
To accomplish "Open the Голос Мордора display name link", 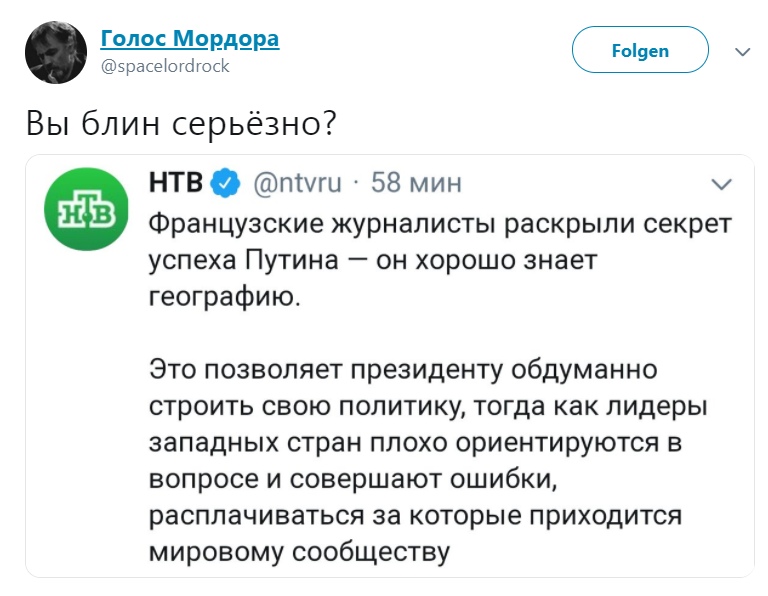I will [190, 39].
